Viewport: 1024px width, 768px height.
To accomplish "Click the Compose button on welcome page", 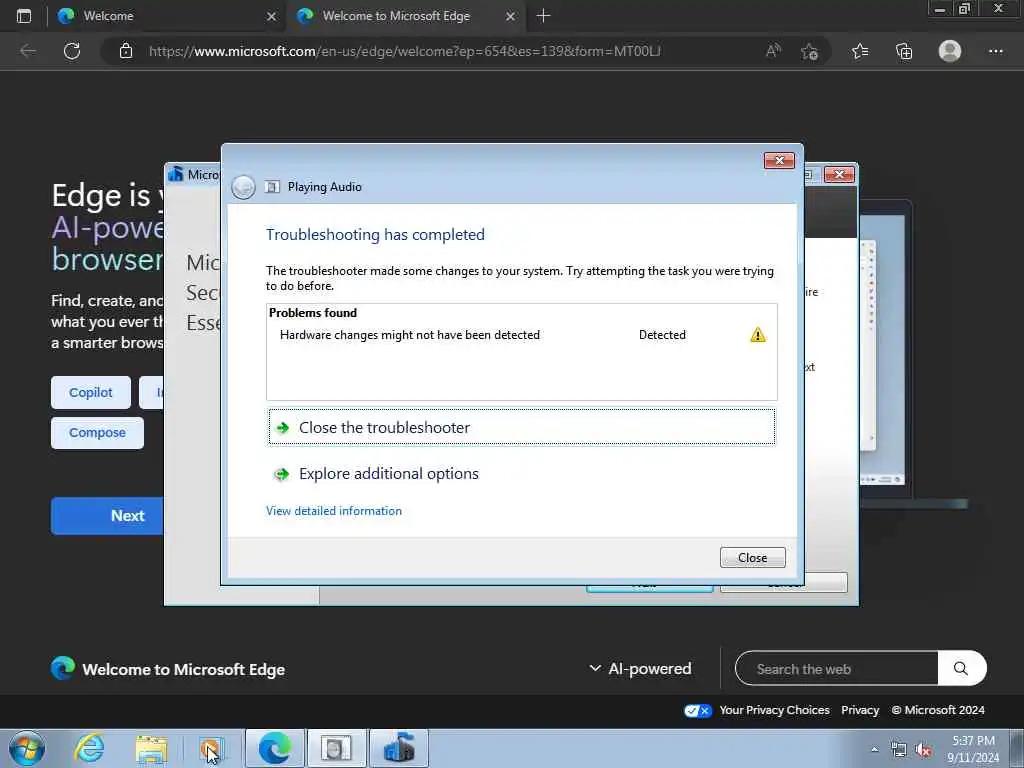I will tap(97, 433).
